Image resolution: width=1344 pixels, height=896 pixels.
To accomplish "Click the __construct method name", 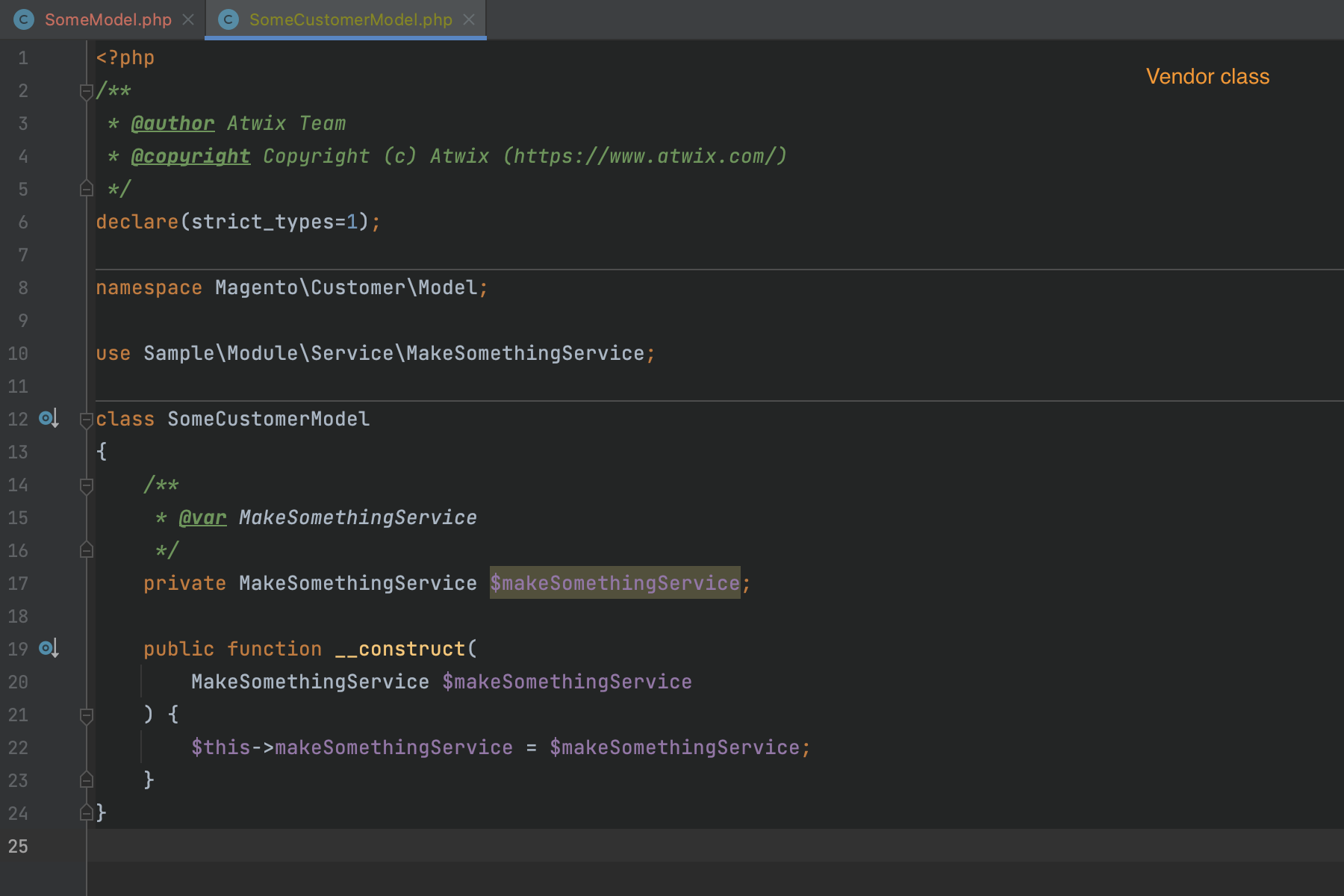I will click(400, 649).
